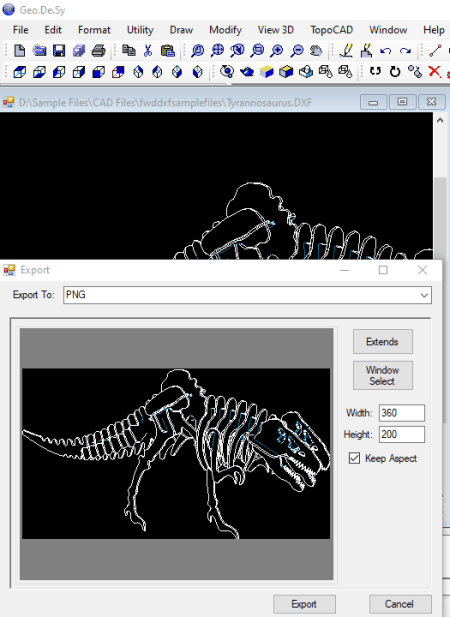Select the Cut scissors icon
Image resolution: width=450 pixels, height=617 pixels.
tap(148, 51)
